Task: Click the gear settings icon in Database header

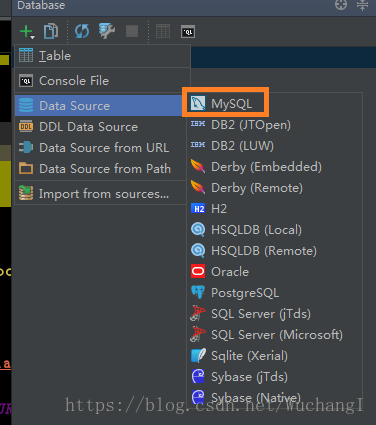Action: pos(341,5)
